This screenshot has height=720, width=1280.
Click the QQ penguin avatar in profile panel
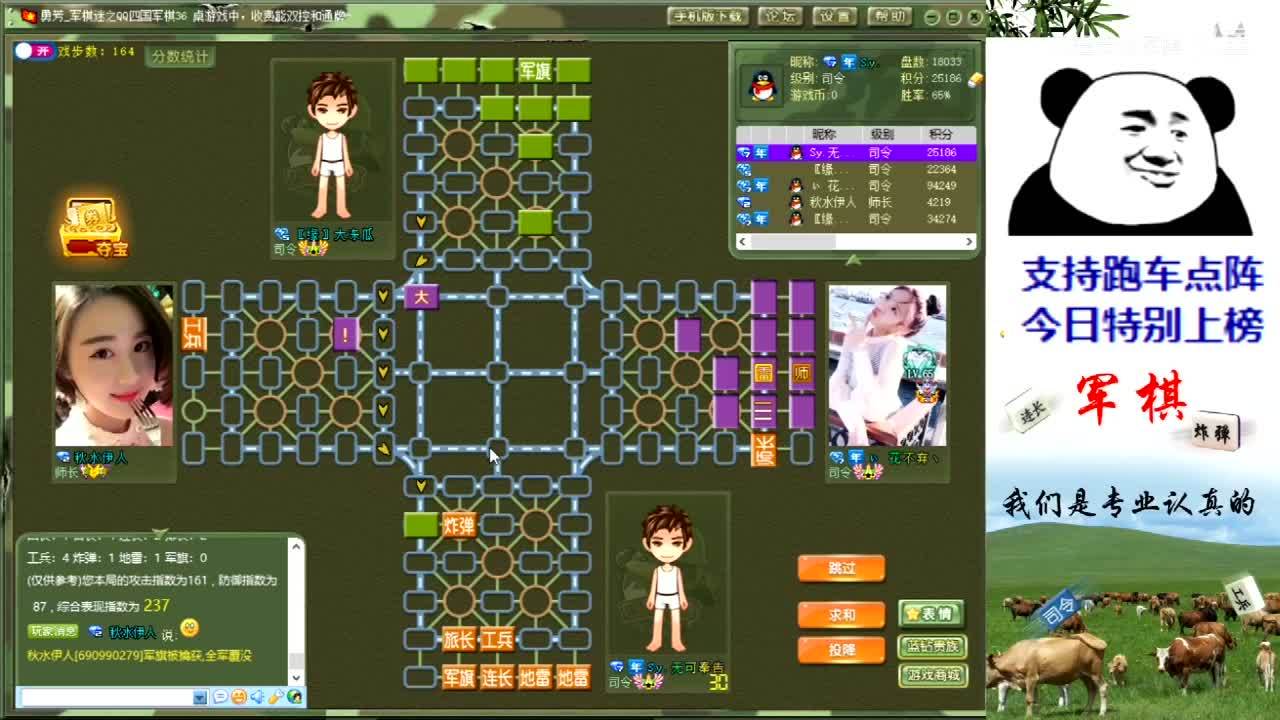[x=763, y=86]
